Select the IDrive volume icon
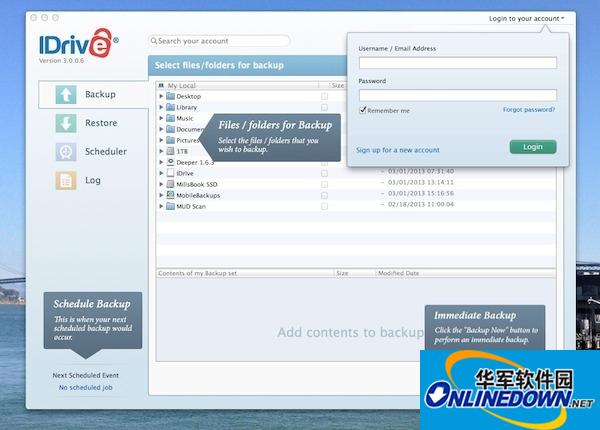The height and width of the screenshot is (430, 600). pos(170,173)
